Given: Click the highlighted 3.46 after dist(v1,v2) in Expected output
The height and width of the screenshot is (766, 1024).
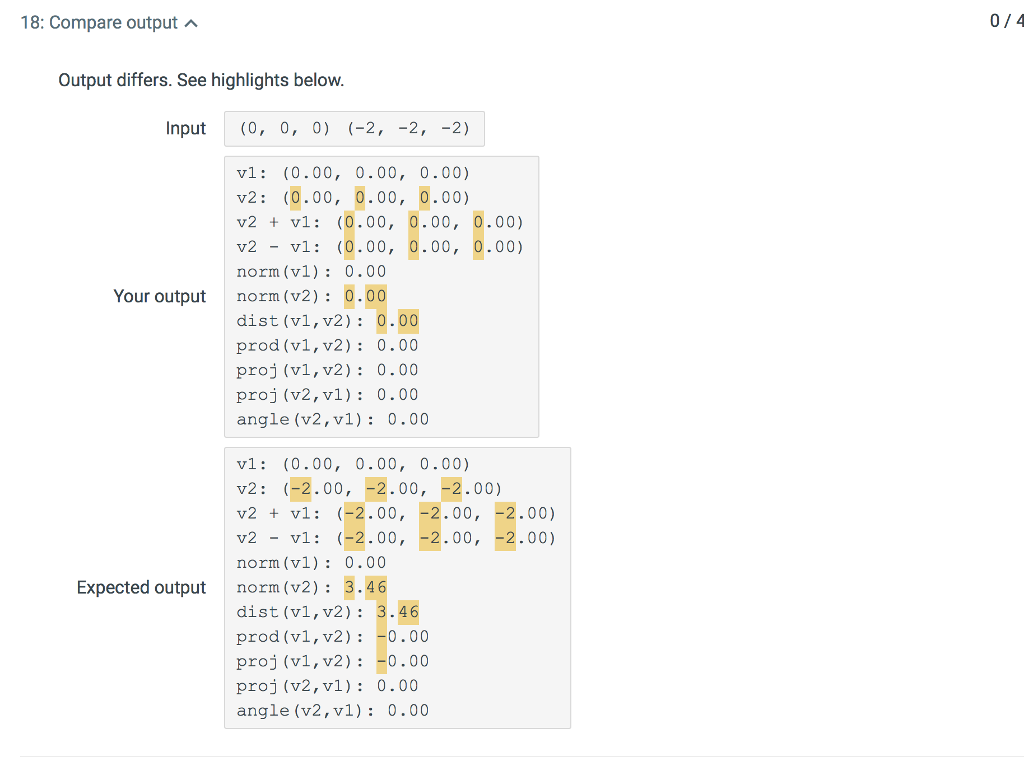Looking at the screenshot, I should 400,611.
